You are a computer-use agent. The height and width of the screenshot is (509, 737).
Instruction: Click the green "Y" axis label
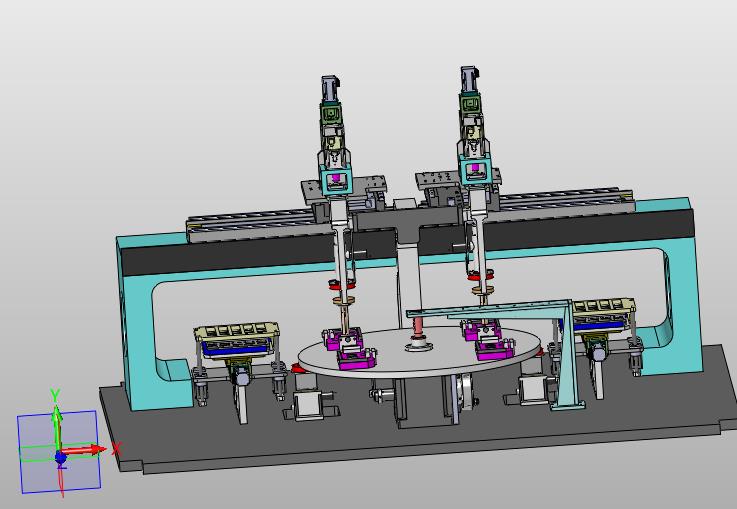click(x=55, y=396)
